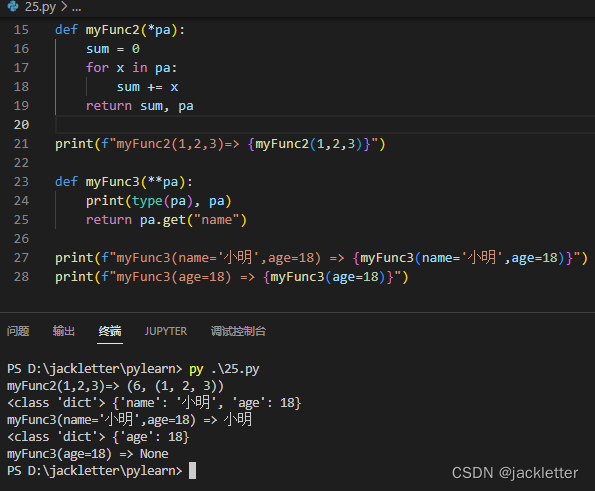
Task: Select the 终端 (Terminal) panel tab
Action: pyautogui.click(x=110, y=331)
